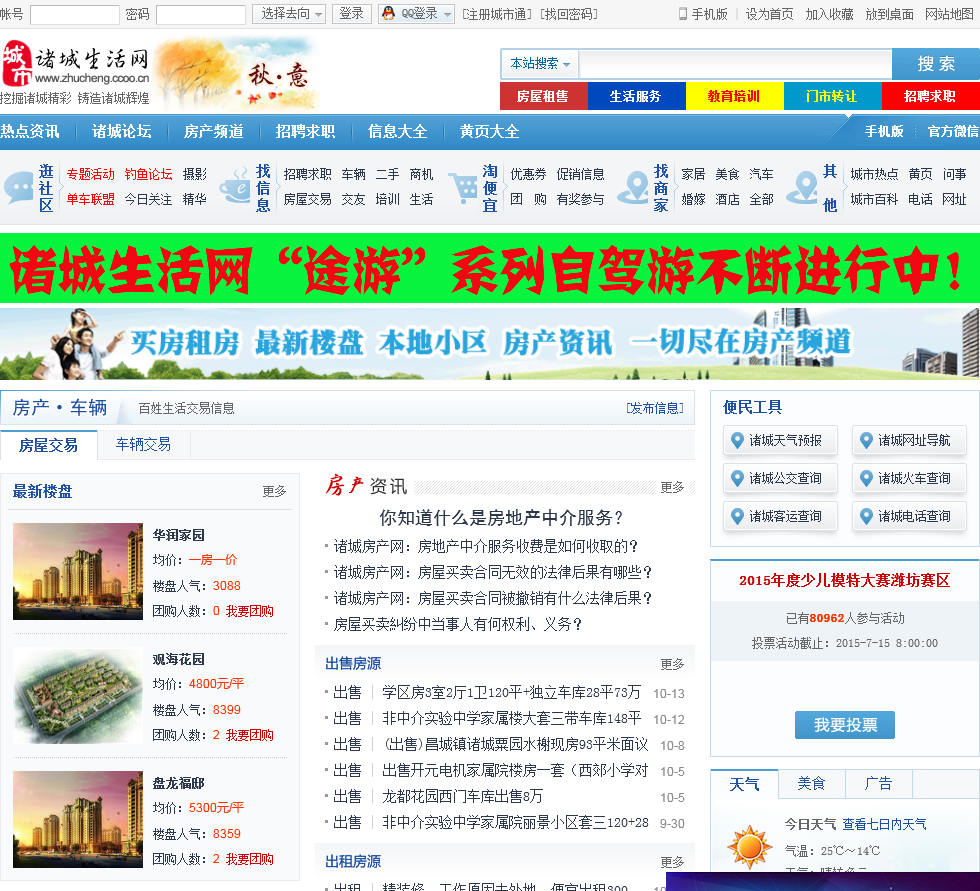The image size is (980, 891).
Task: Click pin icon beside 诸城火车查询
Action: point(866,479)
